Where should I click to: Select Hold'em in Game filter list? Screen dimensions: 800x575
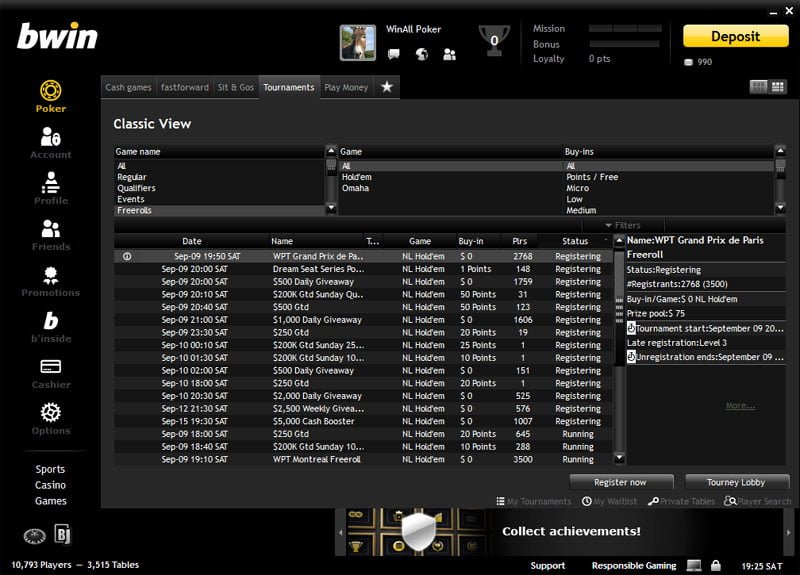pyautogui.click(x=450, y=177)
